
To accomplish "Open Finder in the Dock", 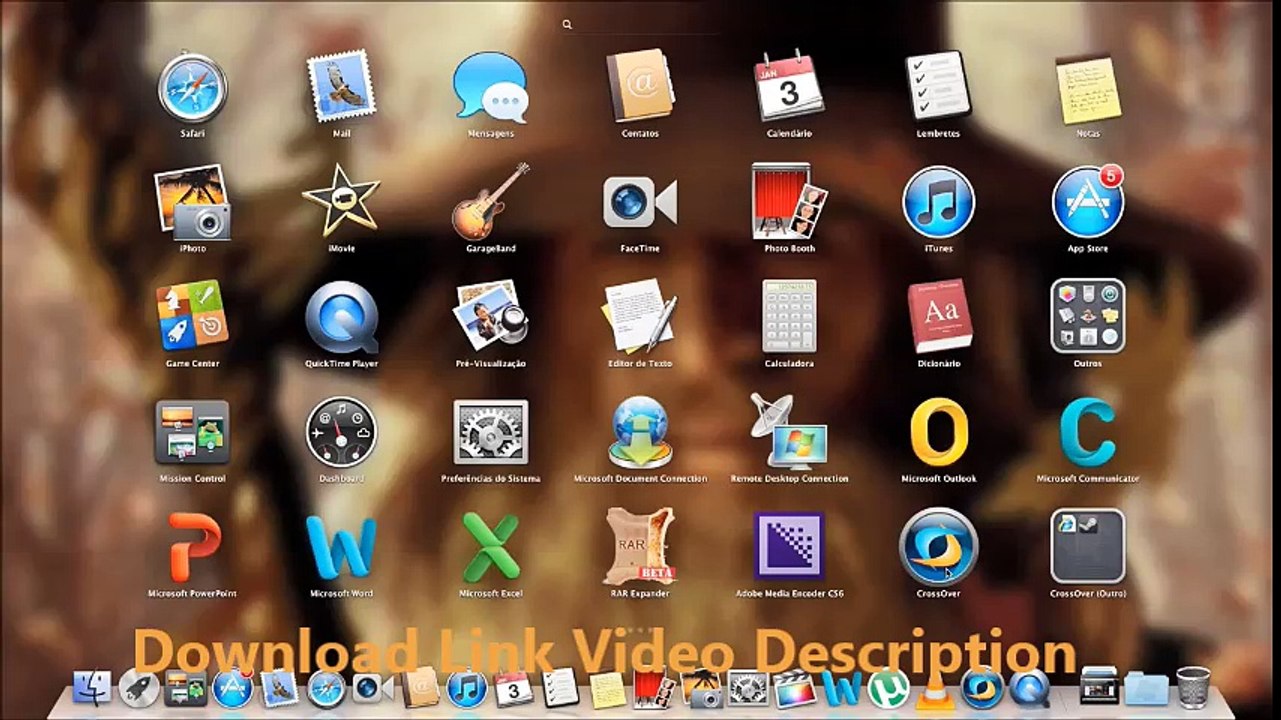I will 93,688.
